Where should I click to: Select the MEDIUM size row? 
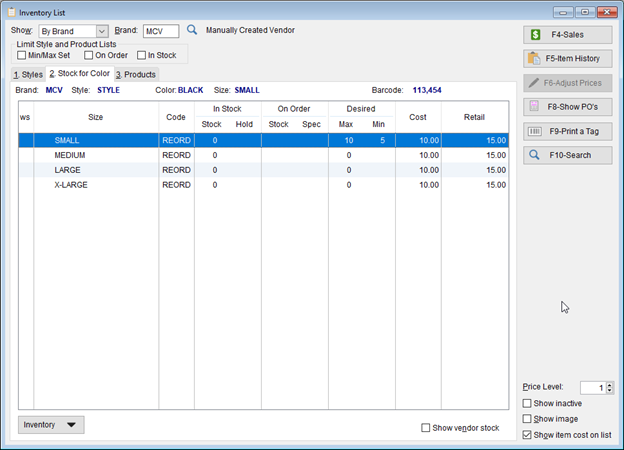(69, 155)
